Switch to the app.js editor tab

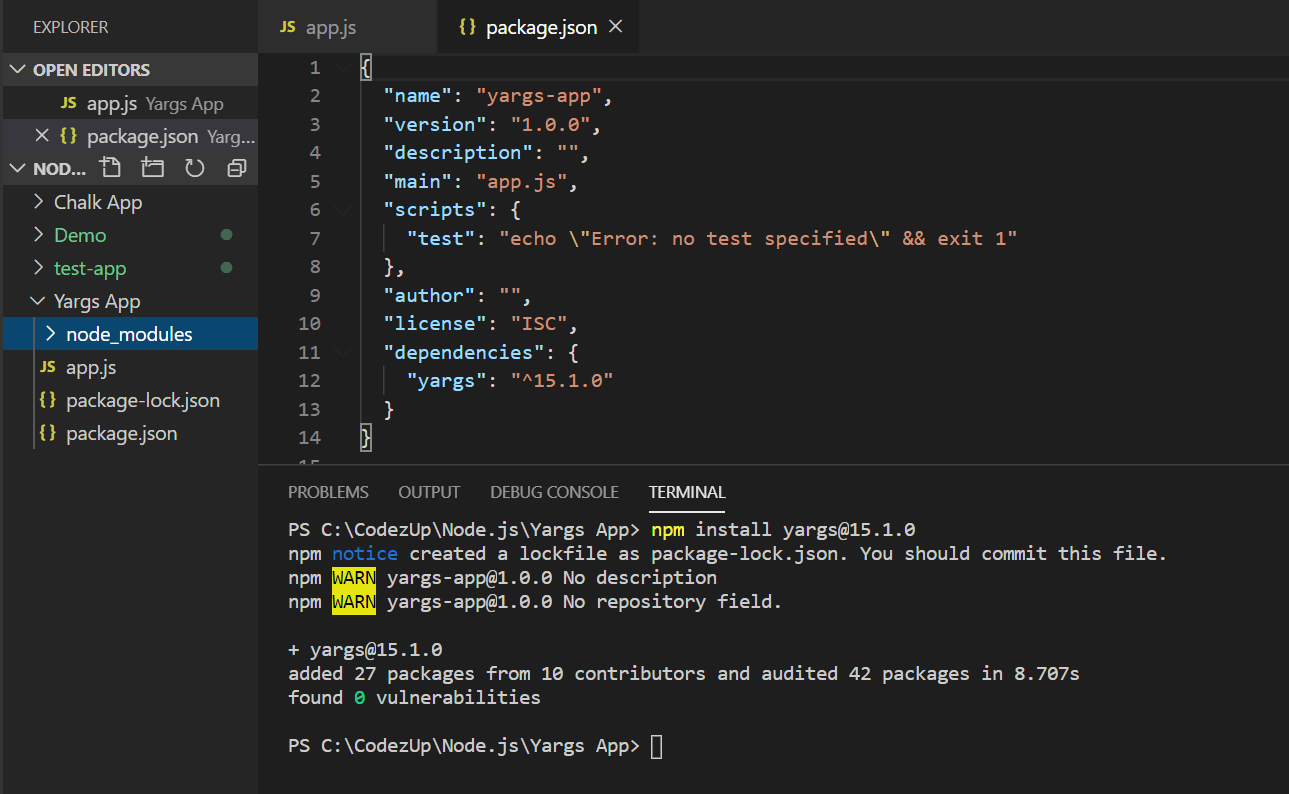[330, 28]
